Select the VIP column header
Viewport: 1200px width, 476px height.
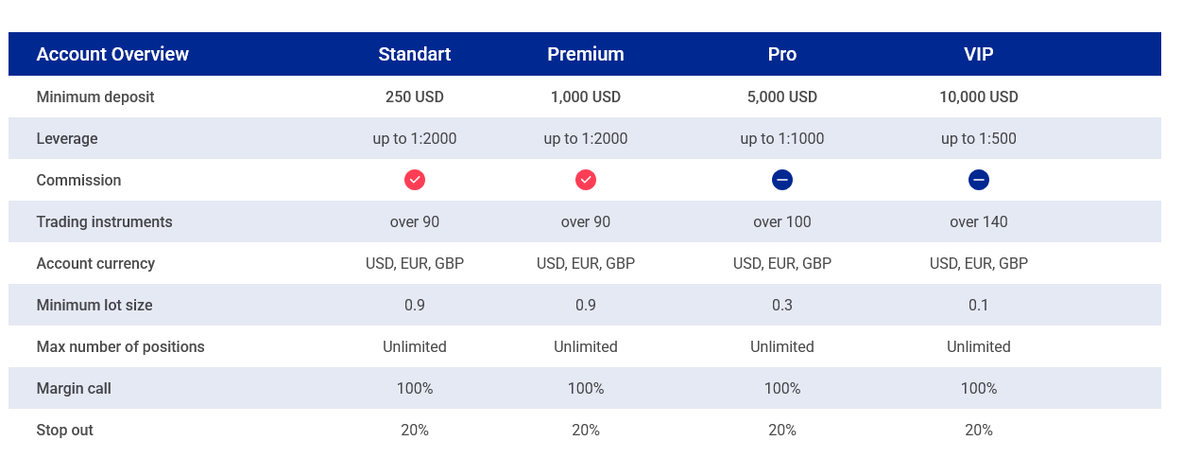tap(979, 54)
